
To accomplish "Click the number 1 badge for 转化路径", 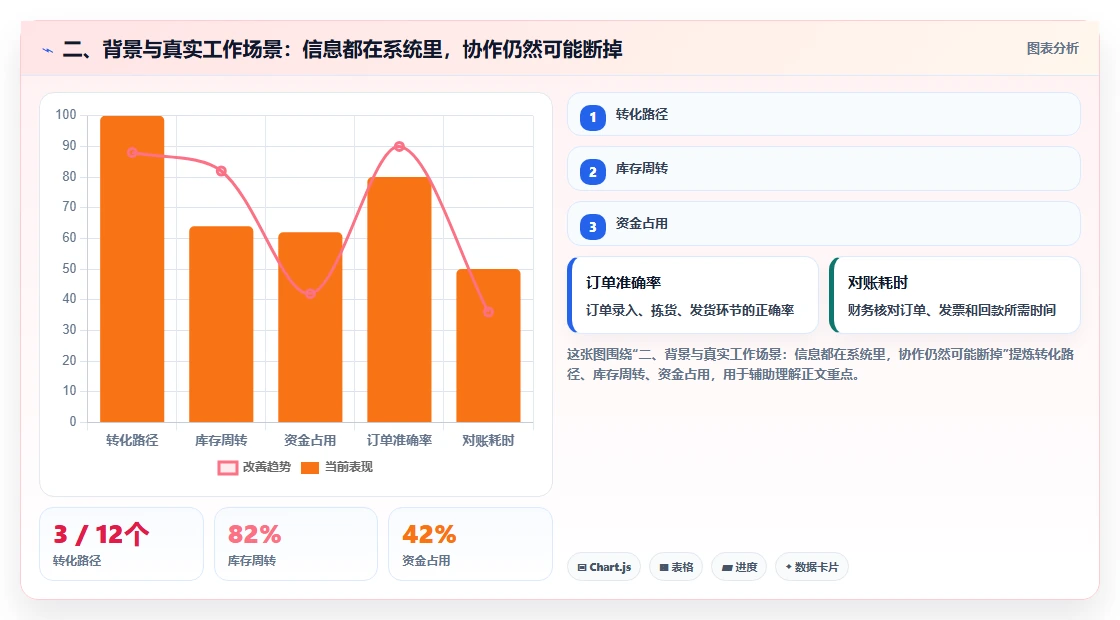I will pos(592,117).
